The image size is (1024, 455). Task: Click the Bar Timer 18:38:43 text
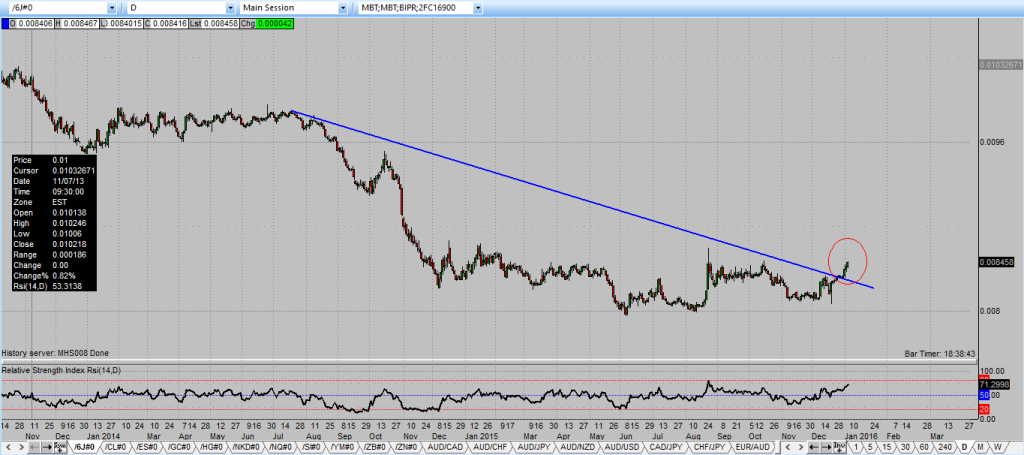pyautogui.click(x=940, y=353)
